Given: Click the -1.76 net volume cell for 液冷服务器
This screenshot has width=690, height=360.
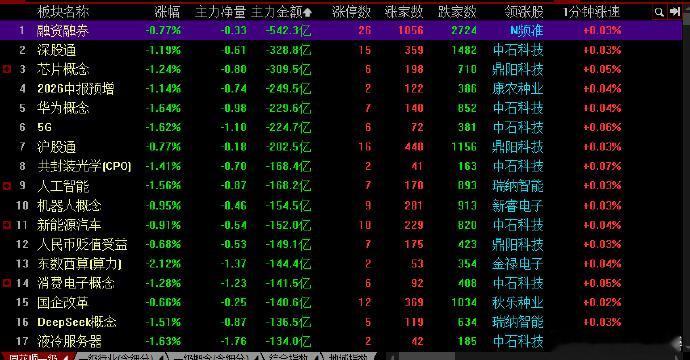Looking at the screenshot, I should coord(233,341).
